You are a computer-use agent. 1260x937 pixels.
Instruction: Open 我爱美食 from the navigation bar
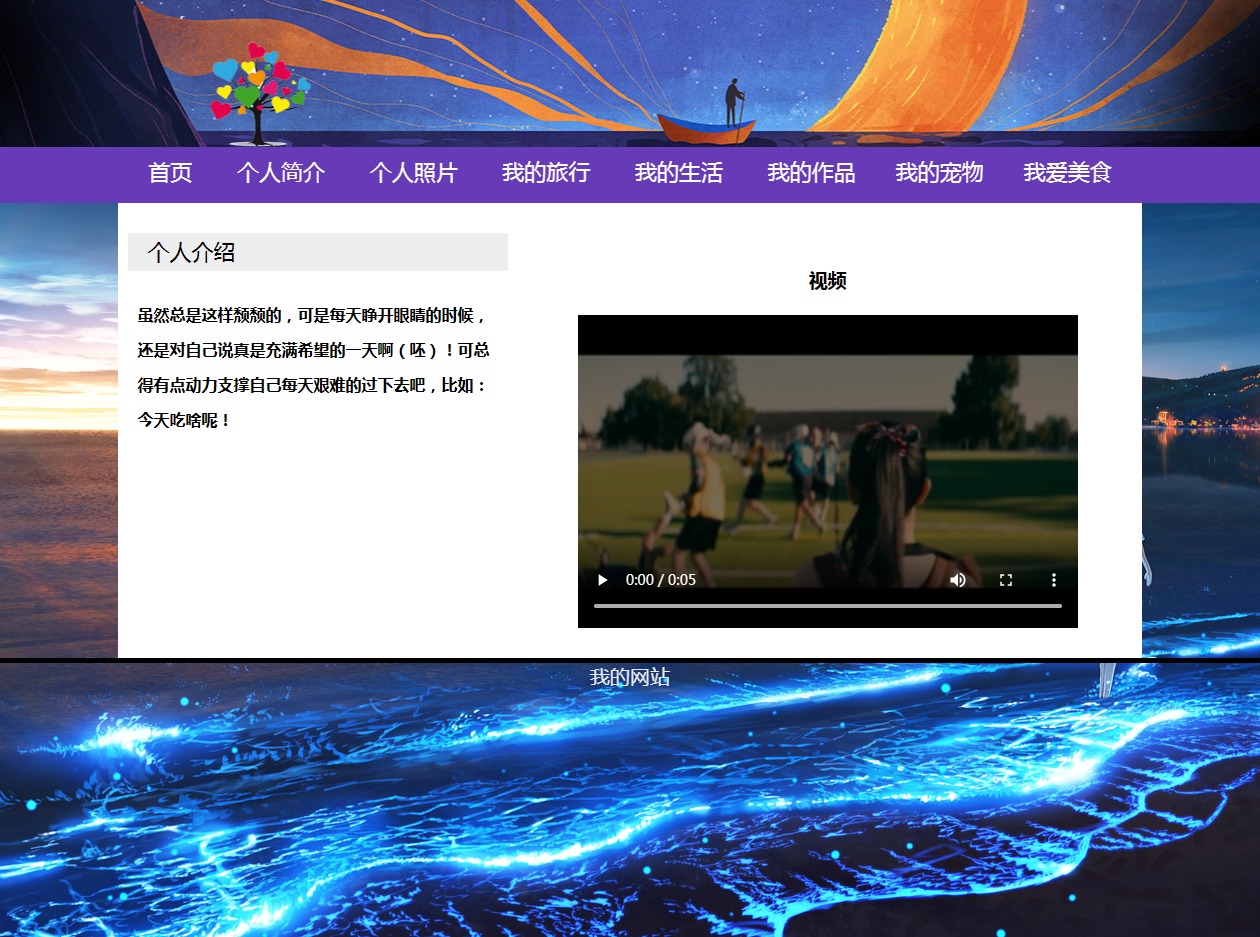pos(1067,173)
